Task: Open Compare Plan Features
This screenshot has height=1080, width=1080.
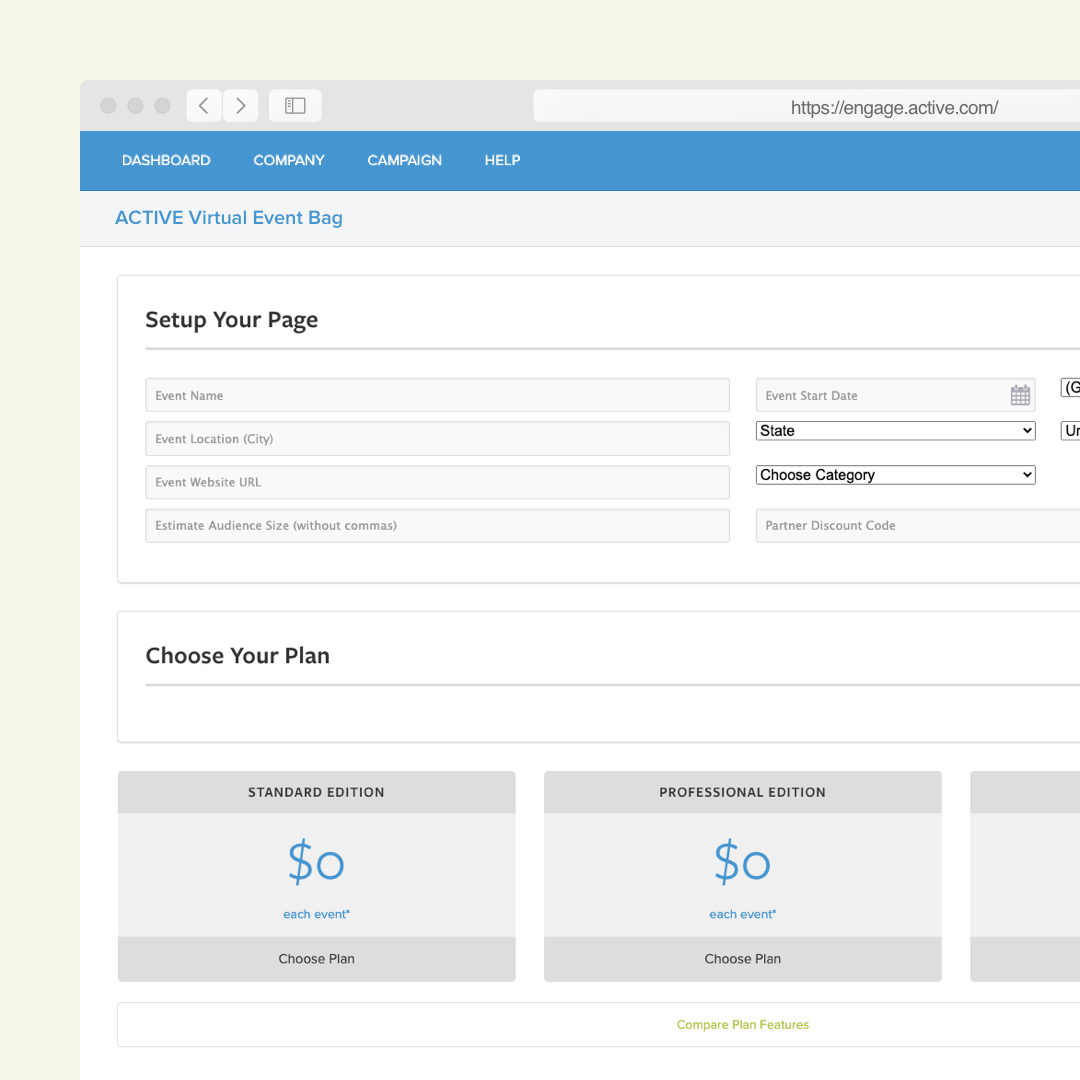Action: coord(742,1024)
